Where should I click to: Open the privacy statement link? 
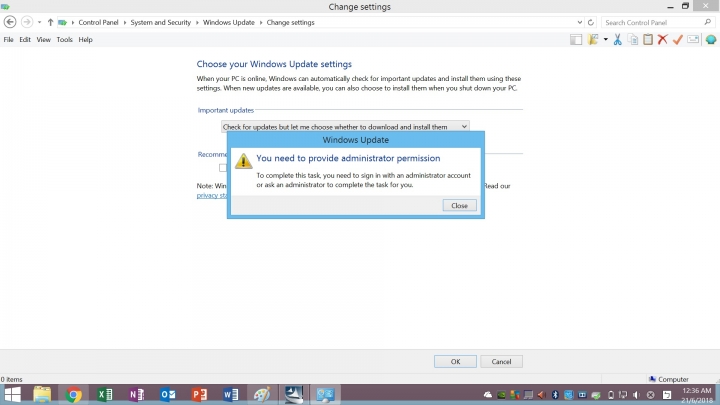212,195
